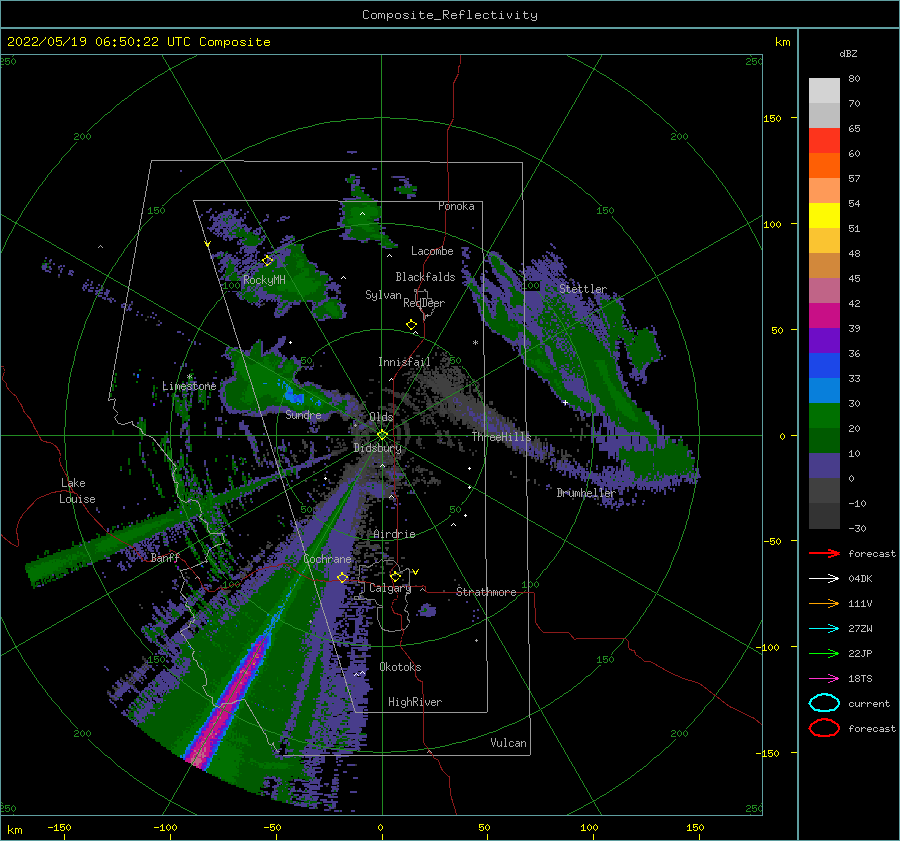Click the red forecast ellipse icon
Image resolution: width=900 pixels, height=841 pixels.
click(824, 728)
